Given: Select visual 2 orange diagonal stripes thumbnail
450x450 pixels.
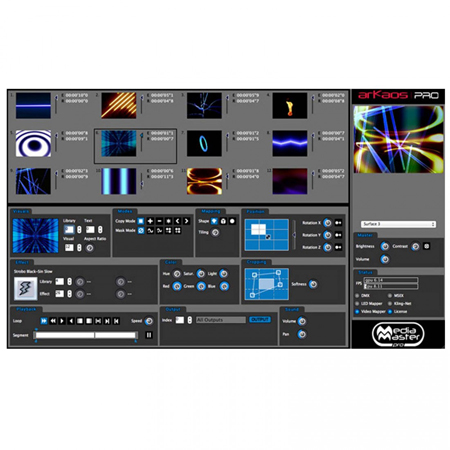Looking at the screenshot, I should coord(119,106).
